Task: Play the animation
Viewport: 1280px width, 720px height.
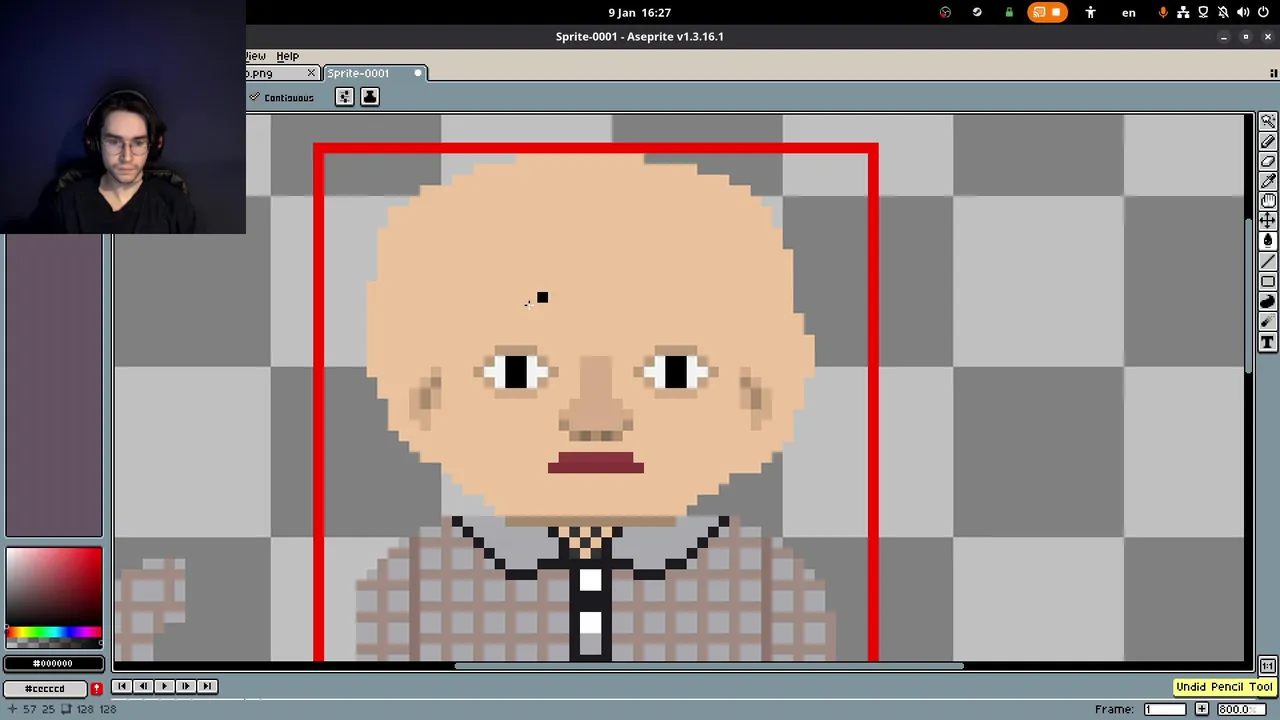Action: tap(164, 686)
